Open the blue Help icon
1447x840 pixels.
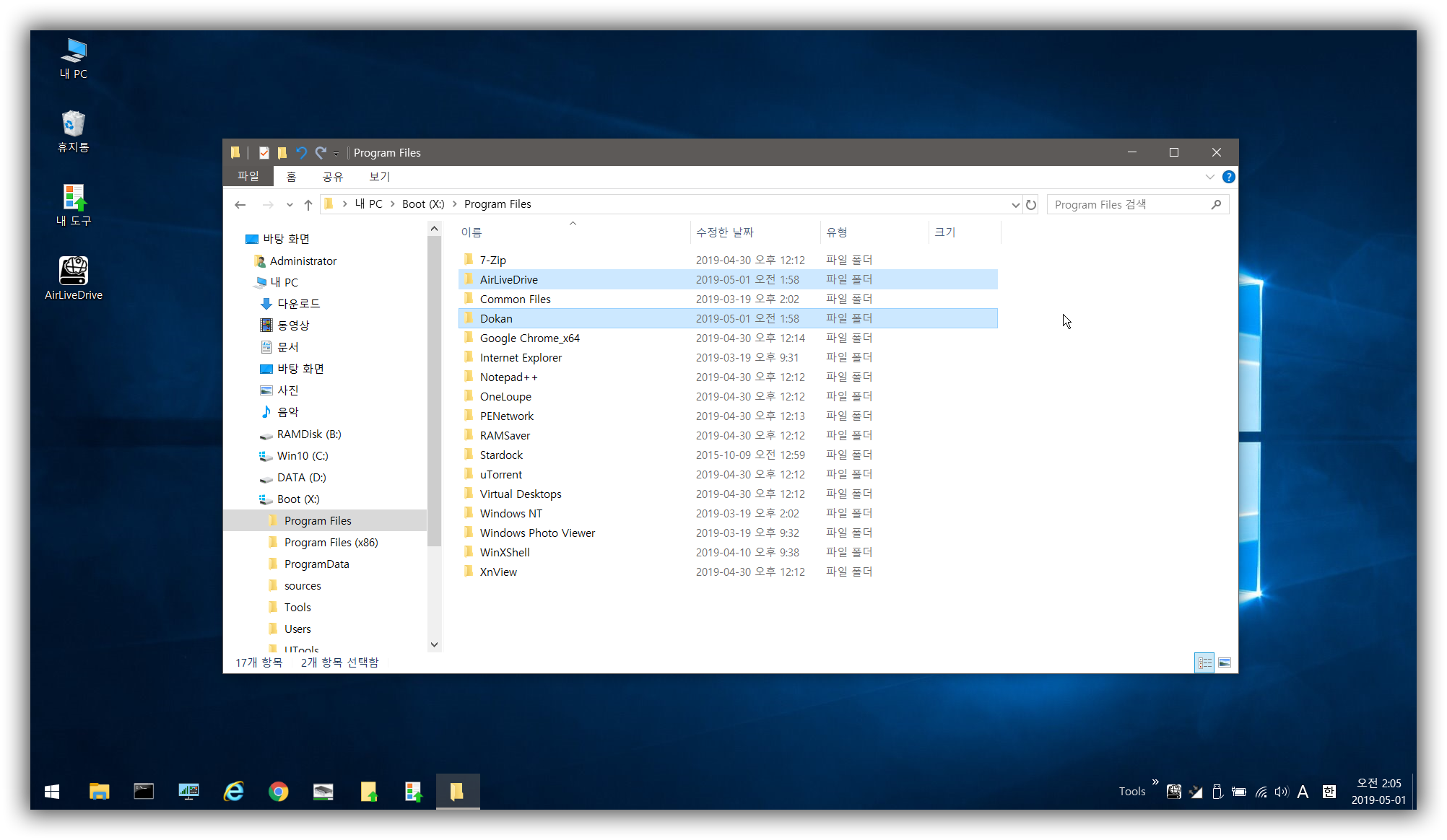pos(1228,177)
